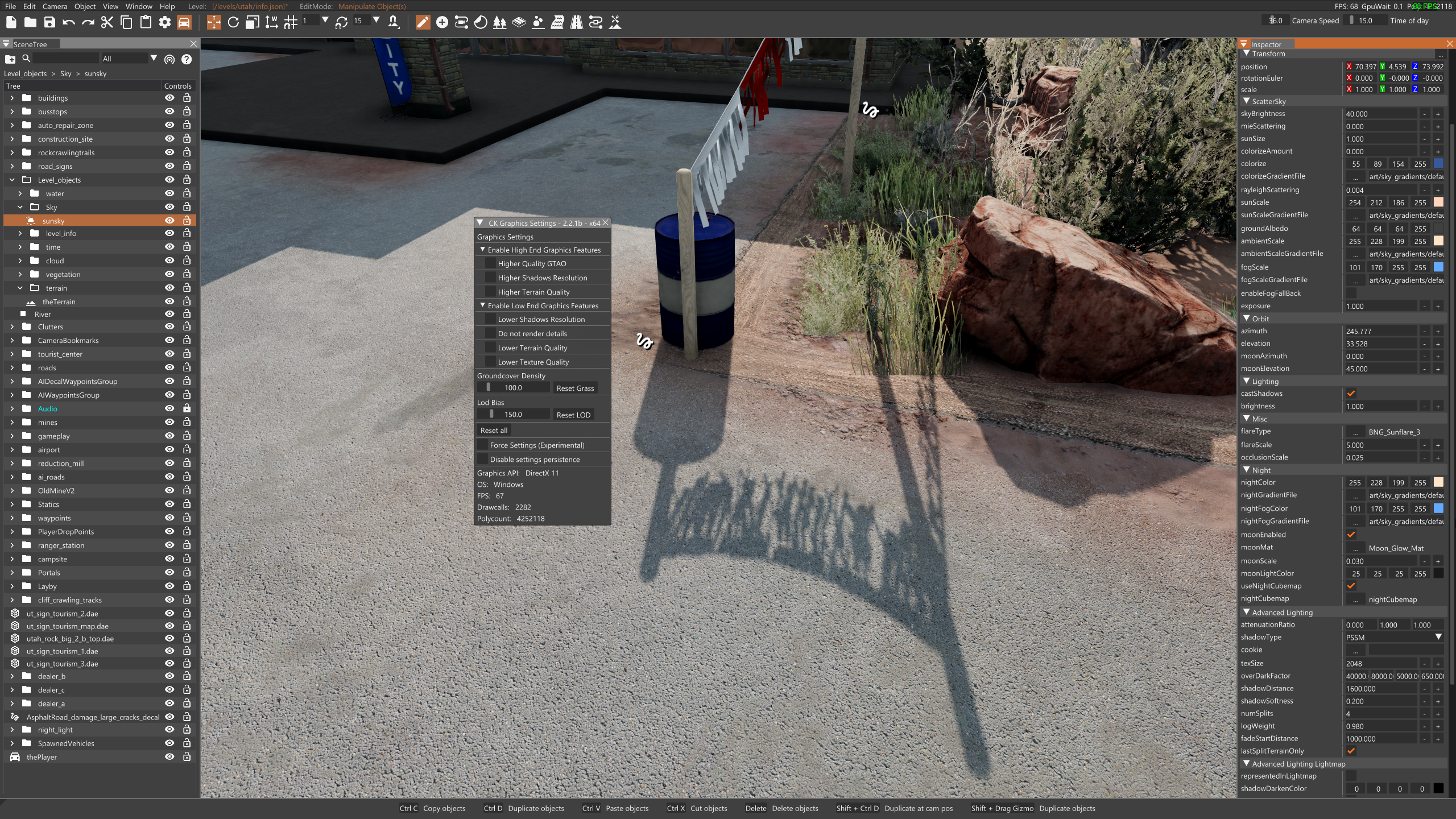Collapse Enable High End Graphics Features section
The height and width of the screenshot is (819, 1456).
(x=482, y=250)
